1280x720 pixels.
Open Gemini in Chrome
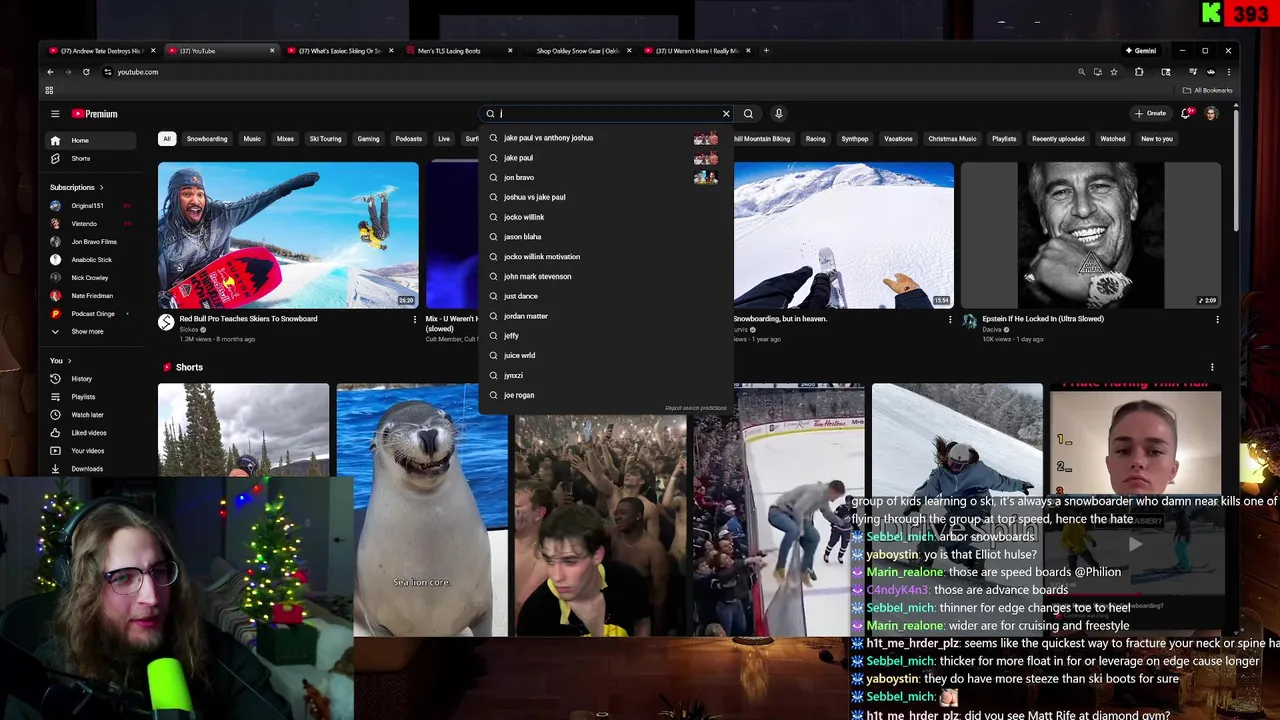pyautogui.click(x=1141, y=50)
